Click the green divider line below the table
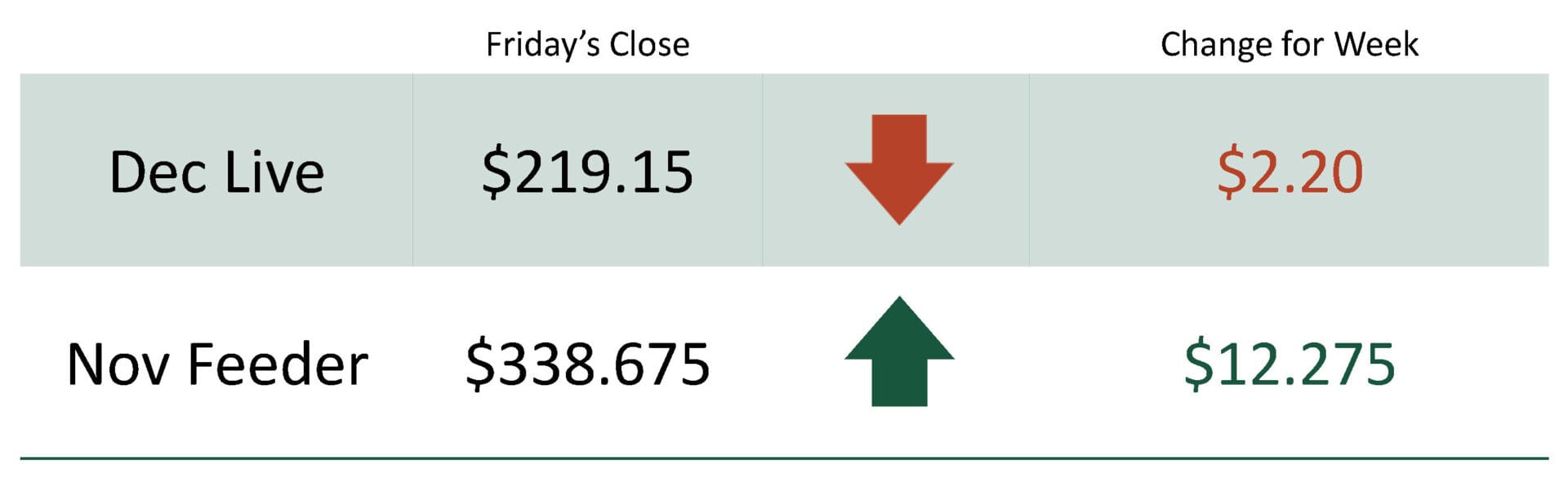The height and width of the screenshot is (483, 1568). click(x=784, y=458)
